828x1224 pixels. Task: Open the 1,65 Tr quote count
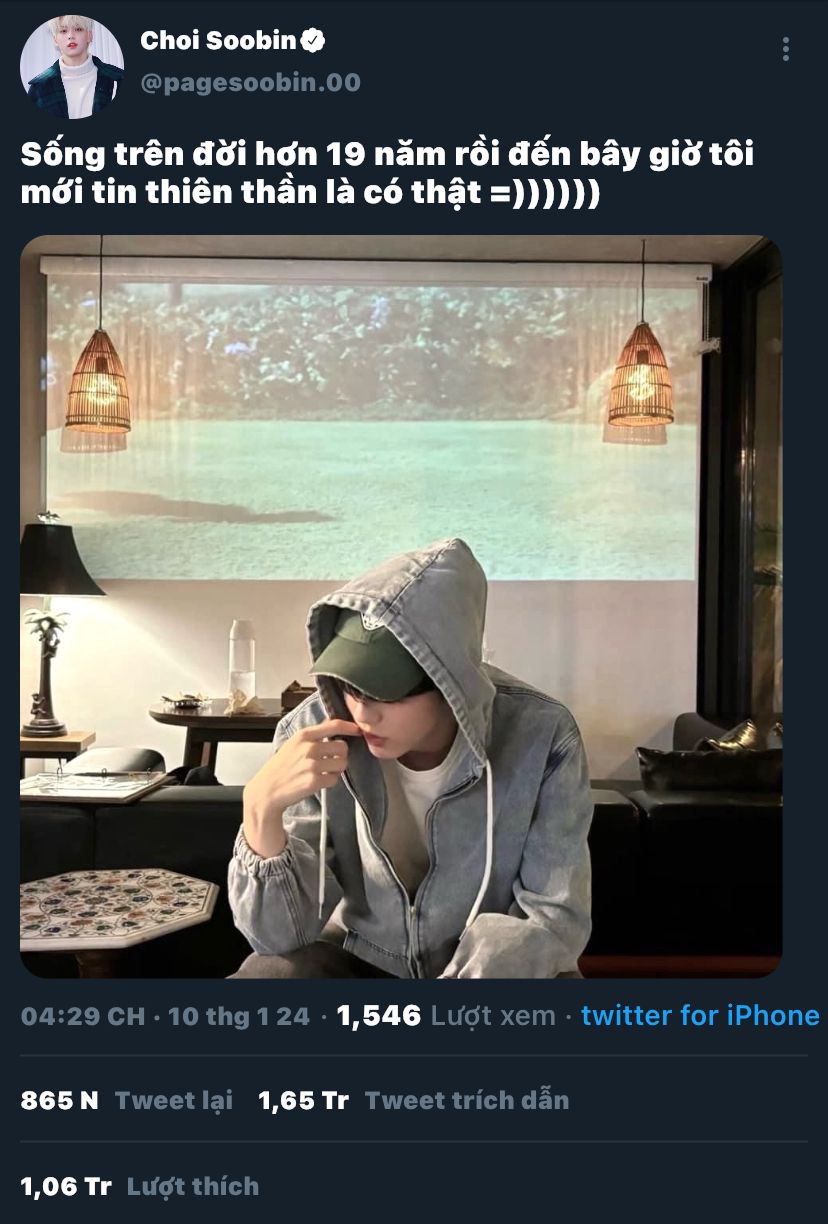coord(303,1101)
